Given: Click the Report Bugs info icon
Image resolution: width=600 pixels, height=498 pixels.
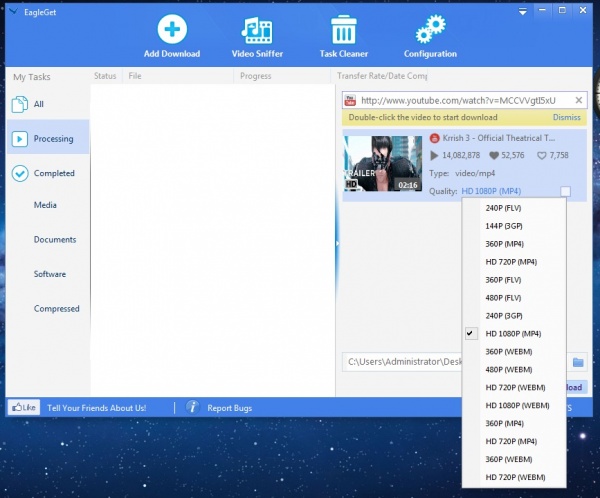Looking at the screenshot, I should pyautogui.click(x=192, y=407).
